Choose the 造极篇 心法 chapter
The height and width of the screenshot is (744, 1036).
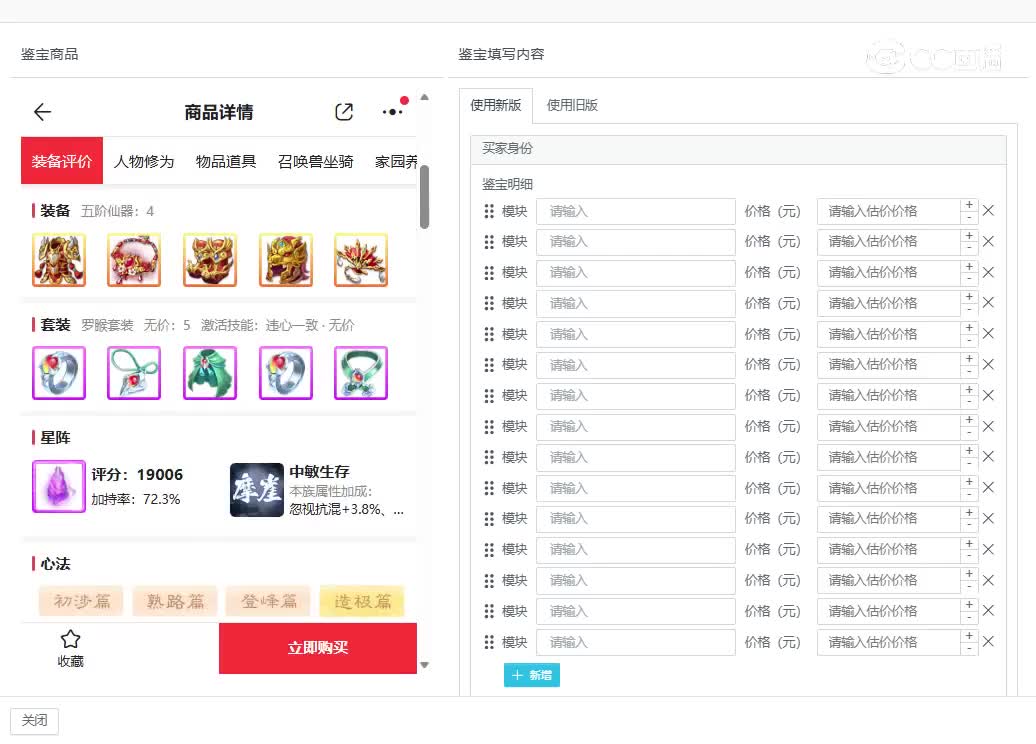362,601
